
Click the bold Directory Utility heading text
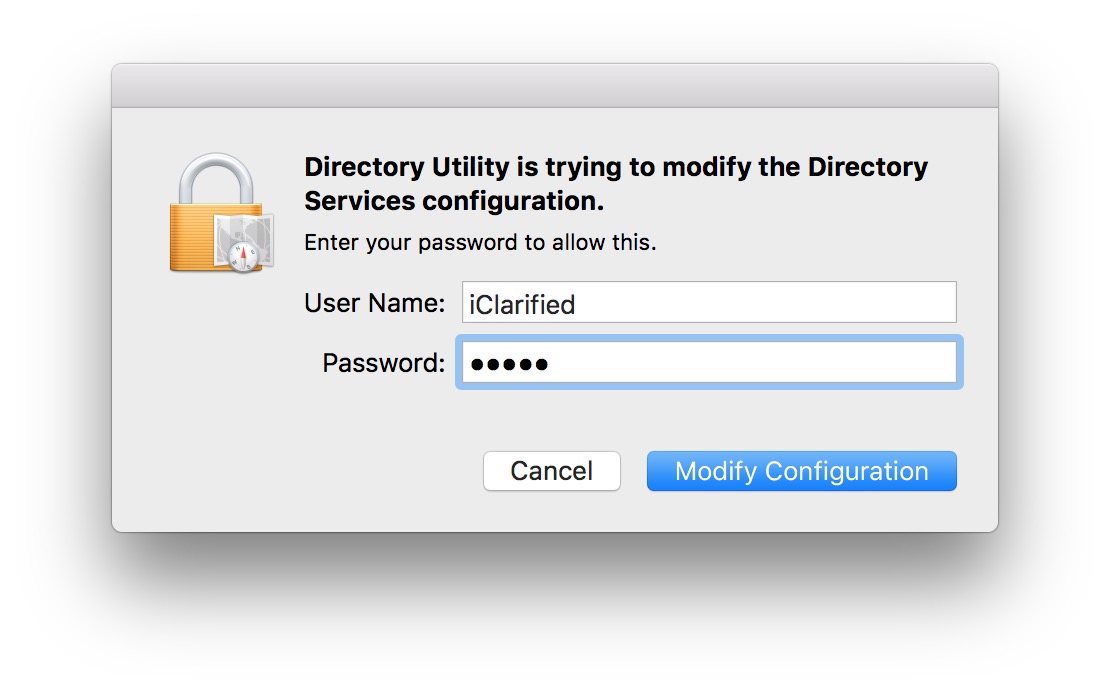tap(615, 167)
